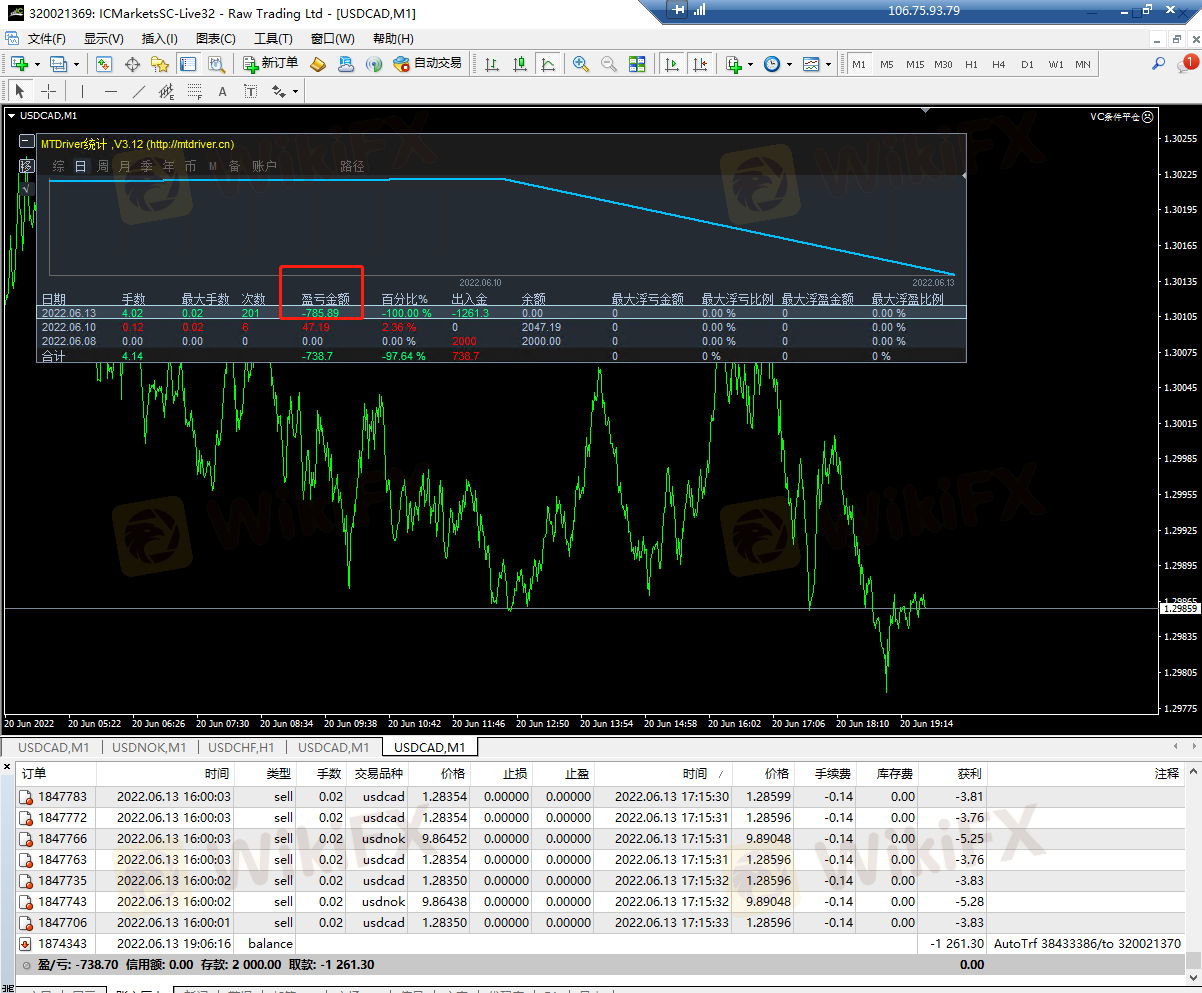This screenshot has height=993, width=1202.
Task: Open the chat notification icon
Action: click(1187, 64)
